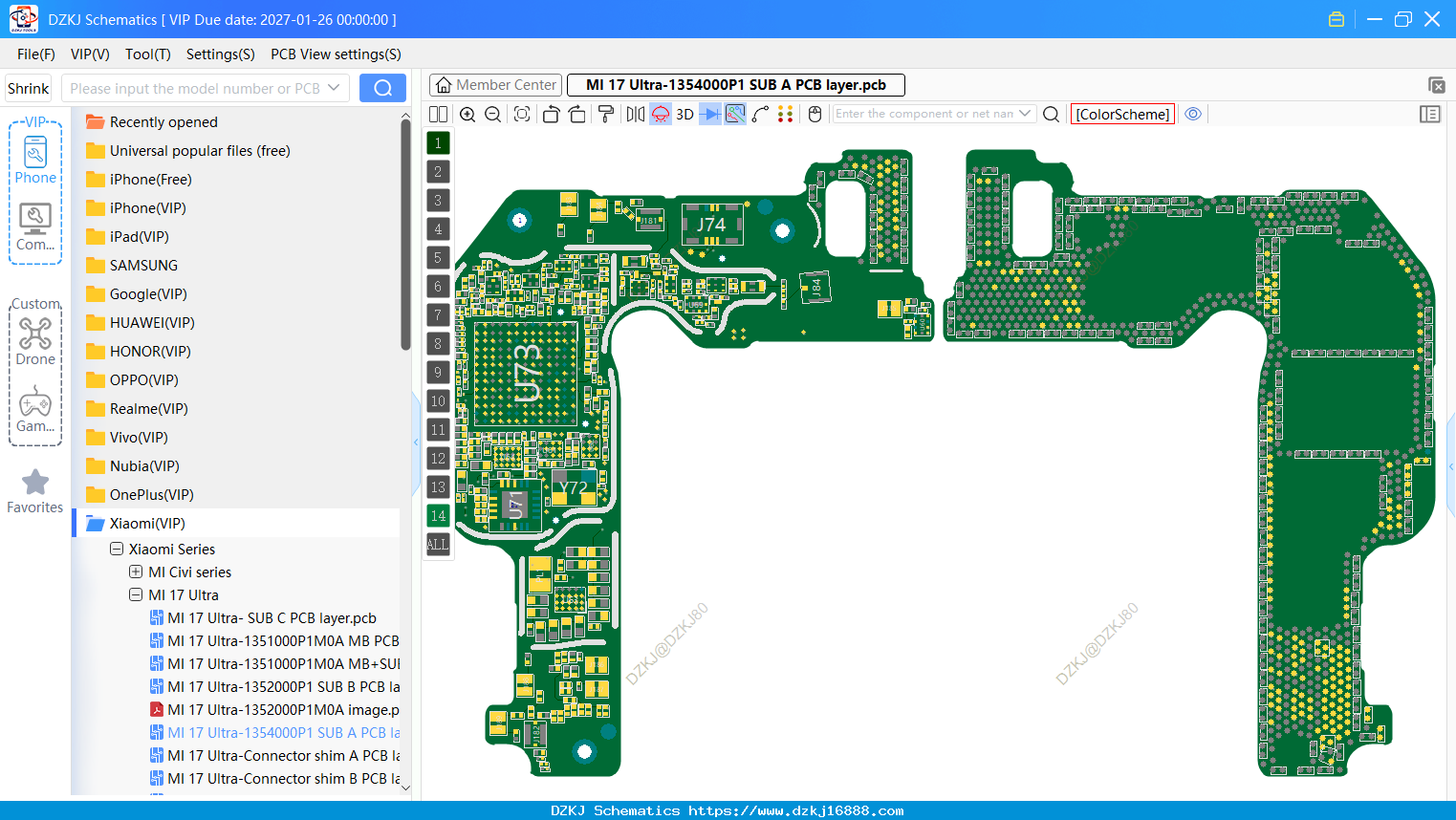Click the toolbox icon in title bar
The width and height of the screenshot is (1456, 820).
click(x=1336, y=19)
